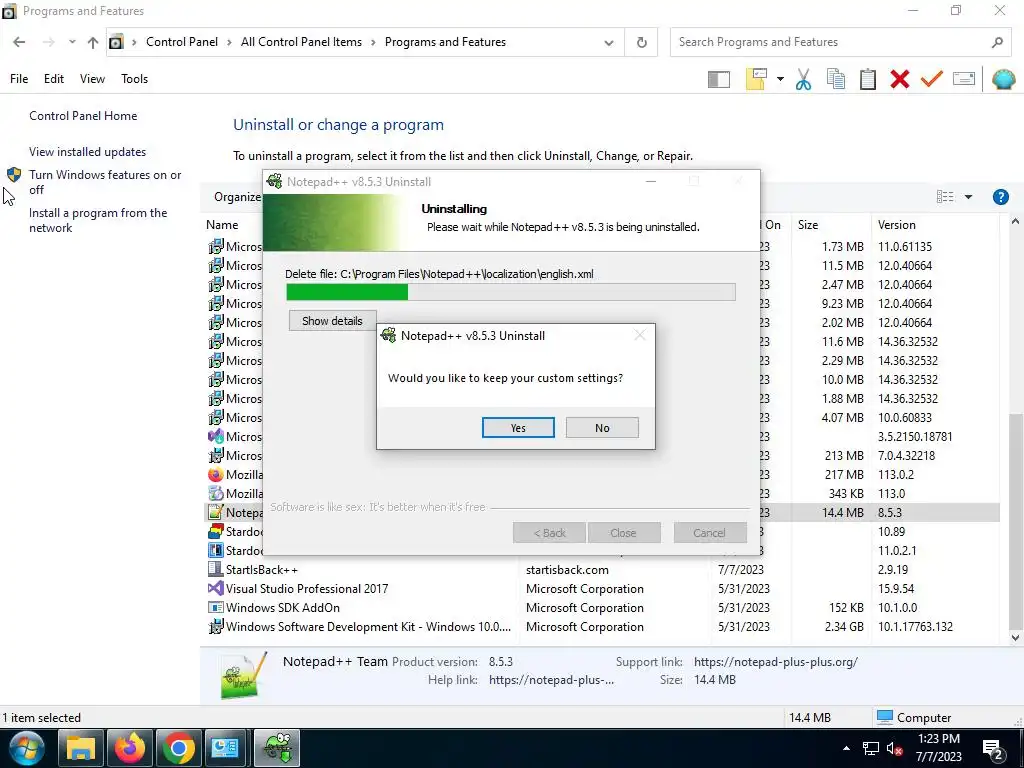1024x768 pixels.
Task: Open recent locations dropdown arrow
Action: pyautogui.click(x=72, y=42)
